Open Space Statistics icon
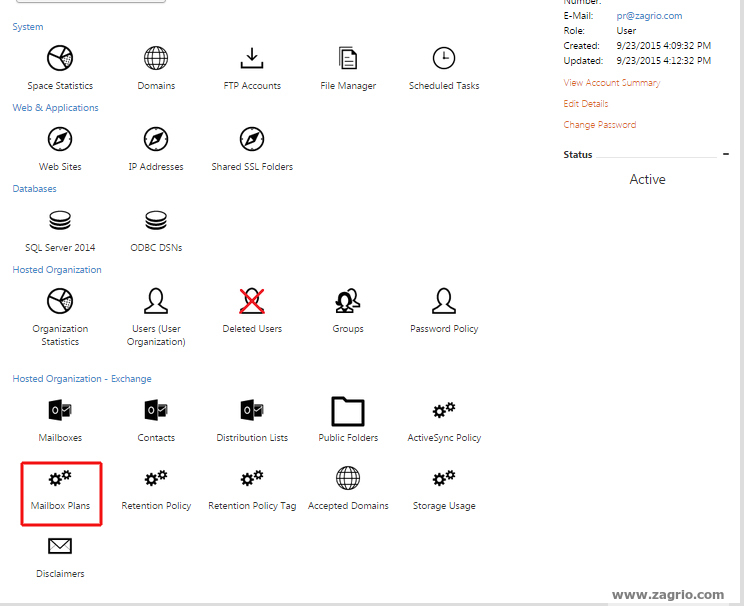 click(x=60, y=58)
